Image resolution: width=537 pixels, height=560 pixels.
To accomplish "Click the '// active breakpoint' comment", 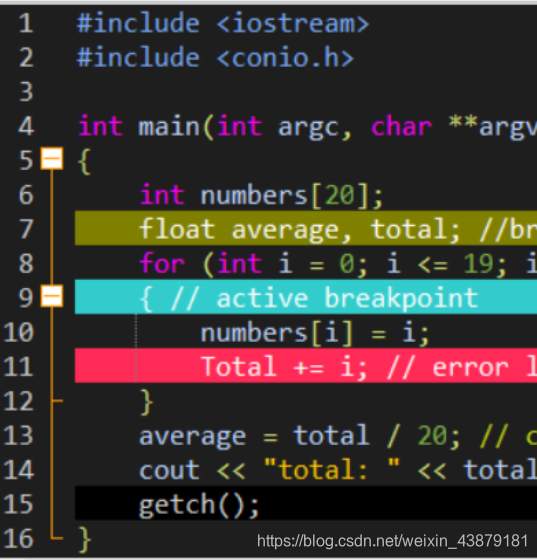I will pos(325,298).
